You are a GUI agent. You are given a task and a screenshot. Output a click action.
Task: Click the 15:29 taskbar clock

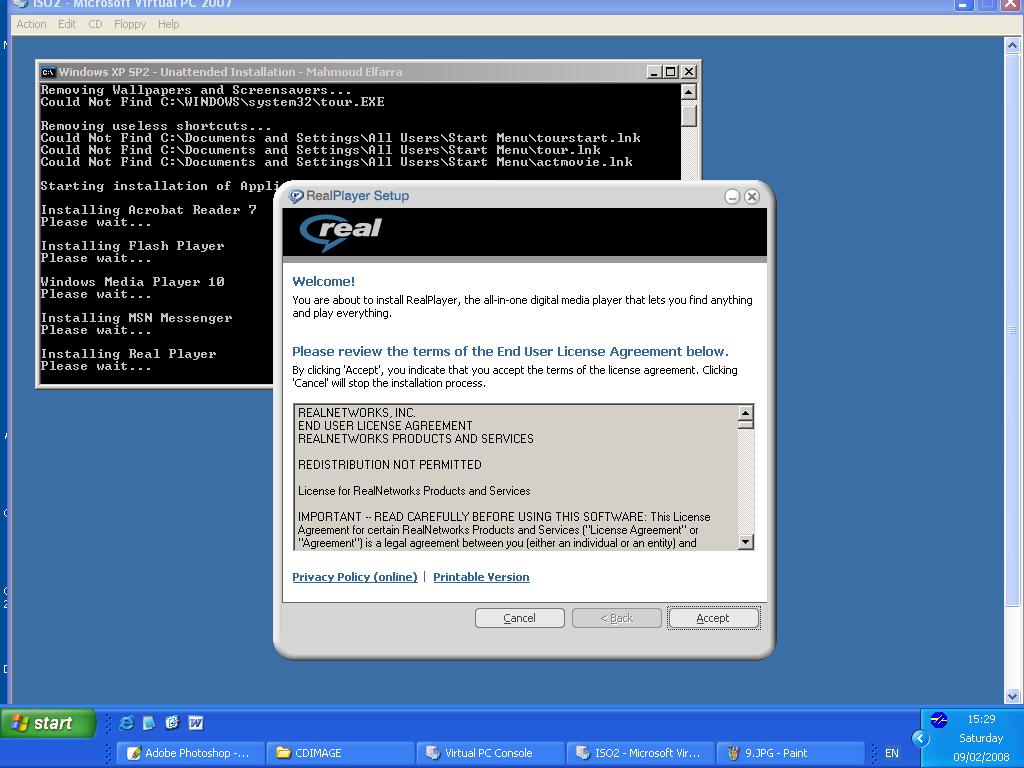981,719
